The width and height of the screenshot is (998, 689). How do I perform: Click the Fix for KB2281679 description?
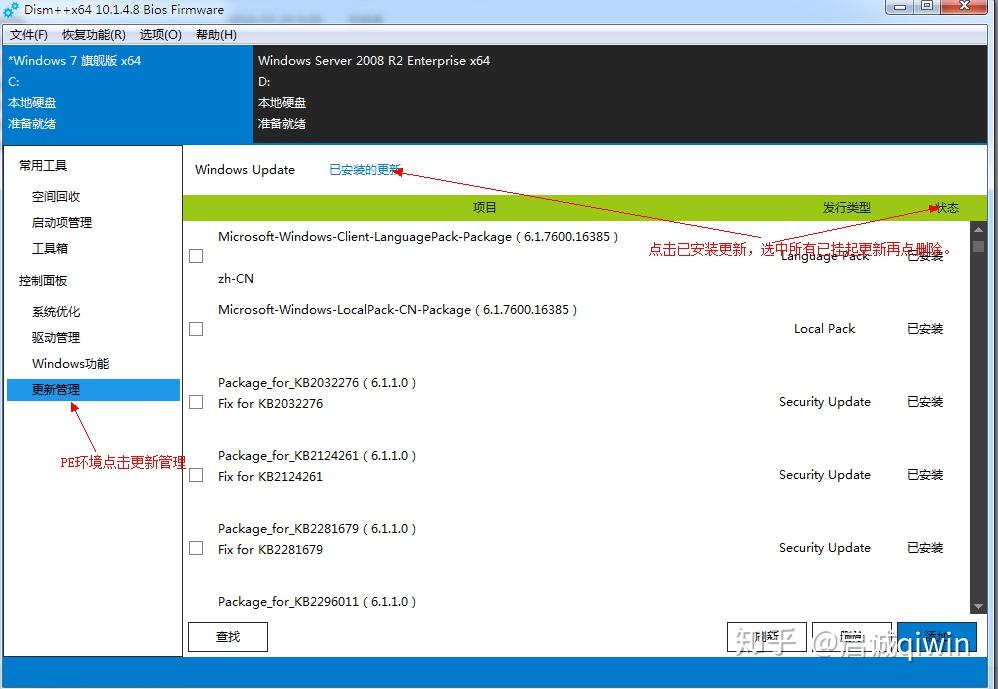[x=270, y=549]
